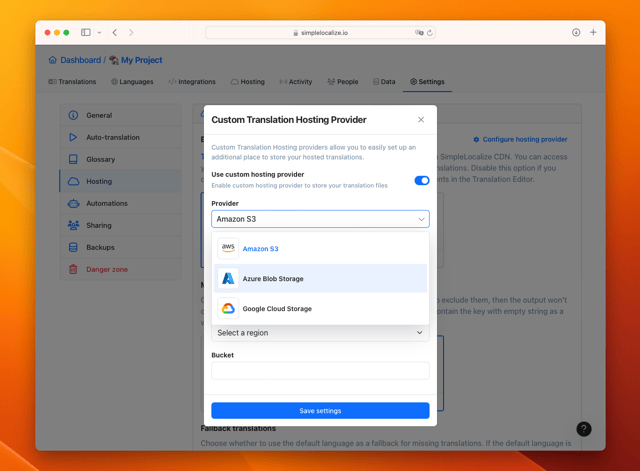Click the Glossary book icon

click(x=73, y=159)
